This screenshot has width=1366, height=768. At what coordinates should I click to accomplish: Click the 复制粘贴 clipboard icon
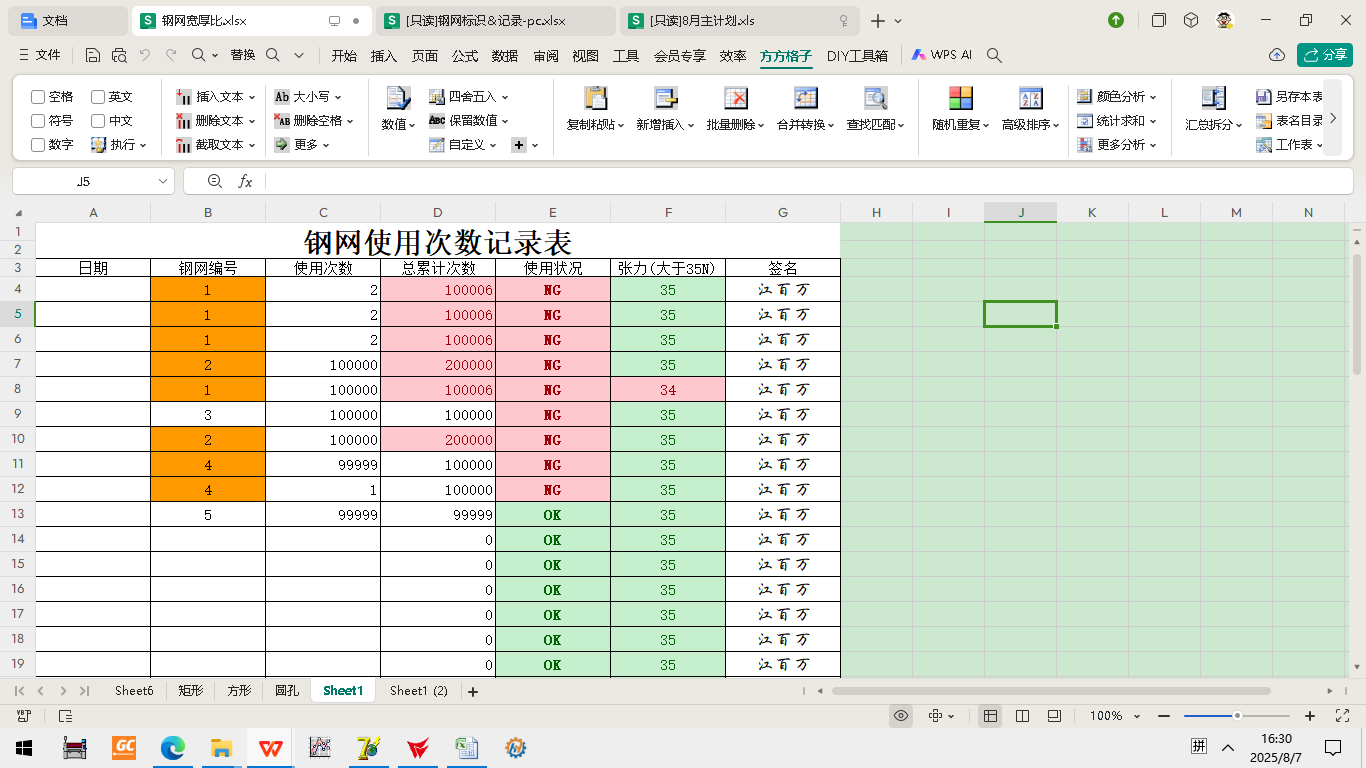click(x=595, y=98)
